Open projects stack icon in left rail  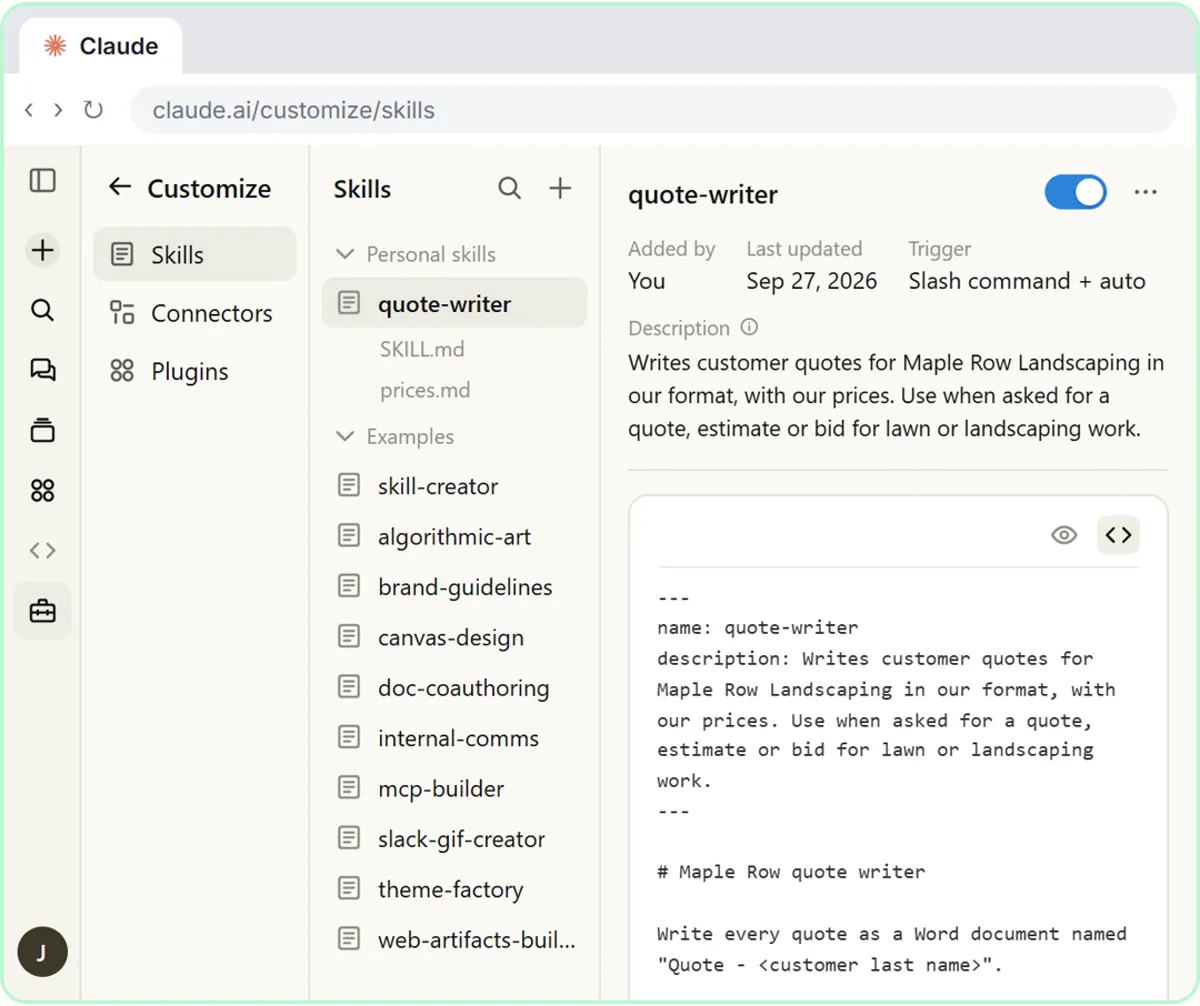tap(42, 430)
